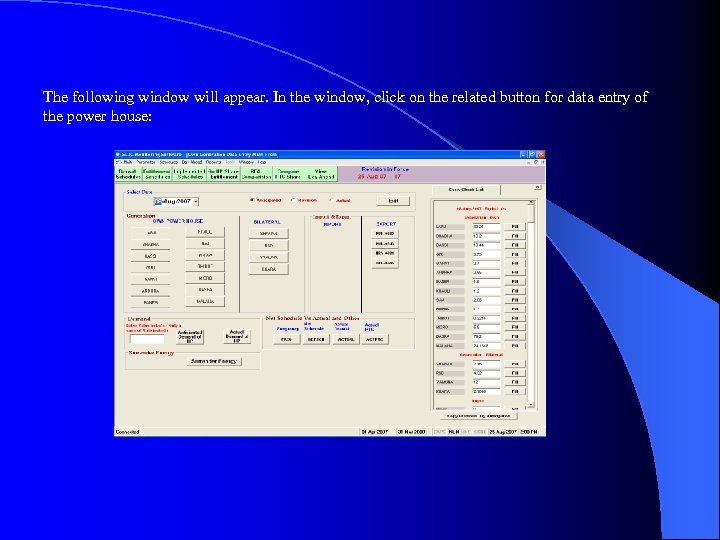The width and height of the screenshot is (720, 540).
Task: Select the Entry Check List tab
Action: pyautogui.click(x=466, y=190)
